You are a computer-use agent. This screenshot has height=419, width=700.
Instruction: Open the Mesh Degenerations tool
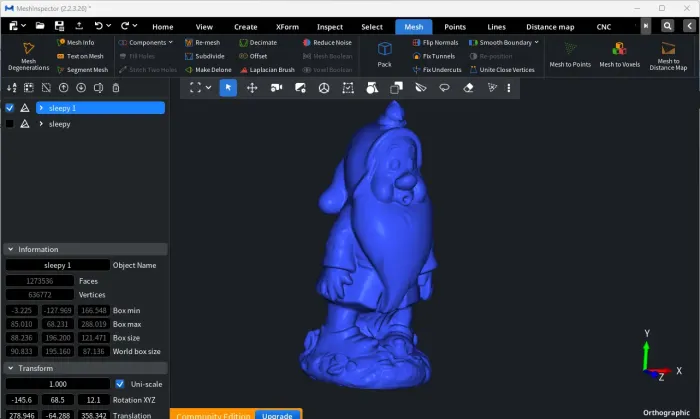28,56
